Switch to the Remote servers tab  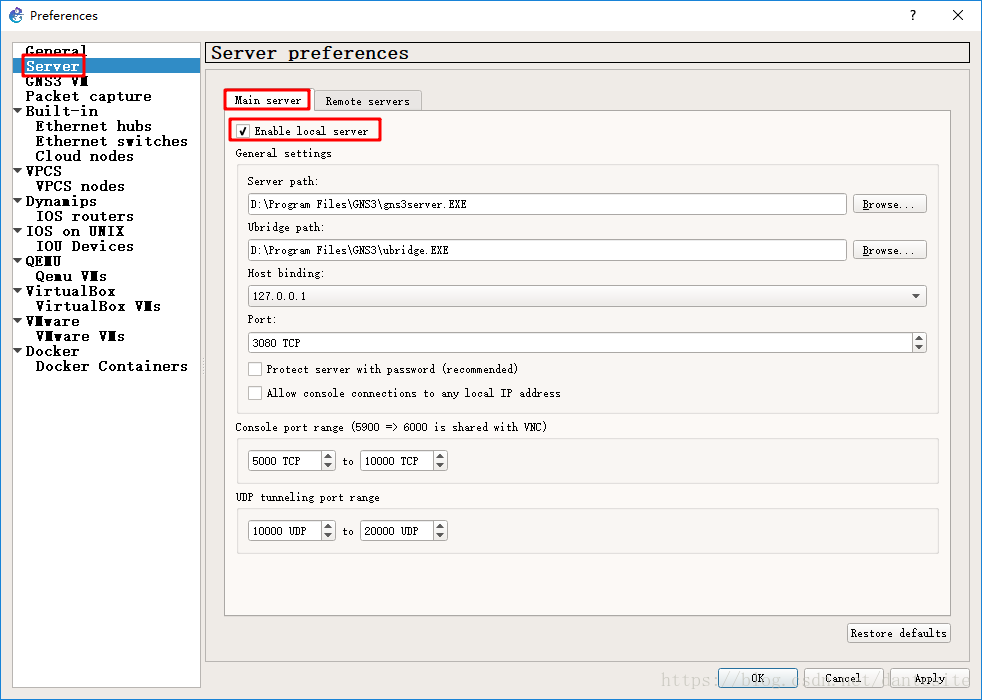[x=368, y=101]
